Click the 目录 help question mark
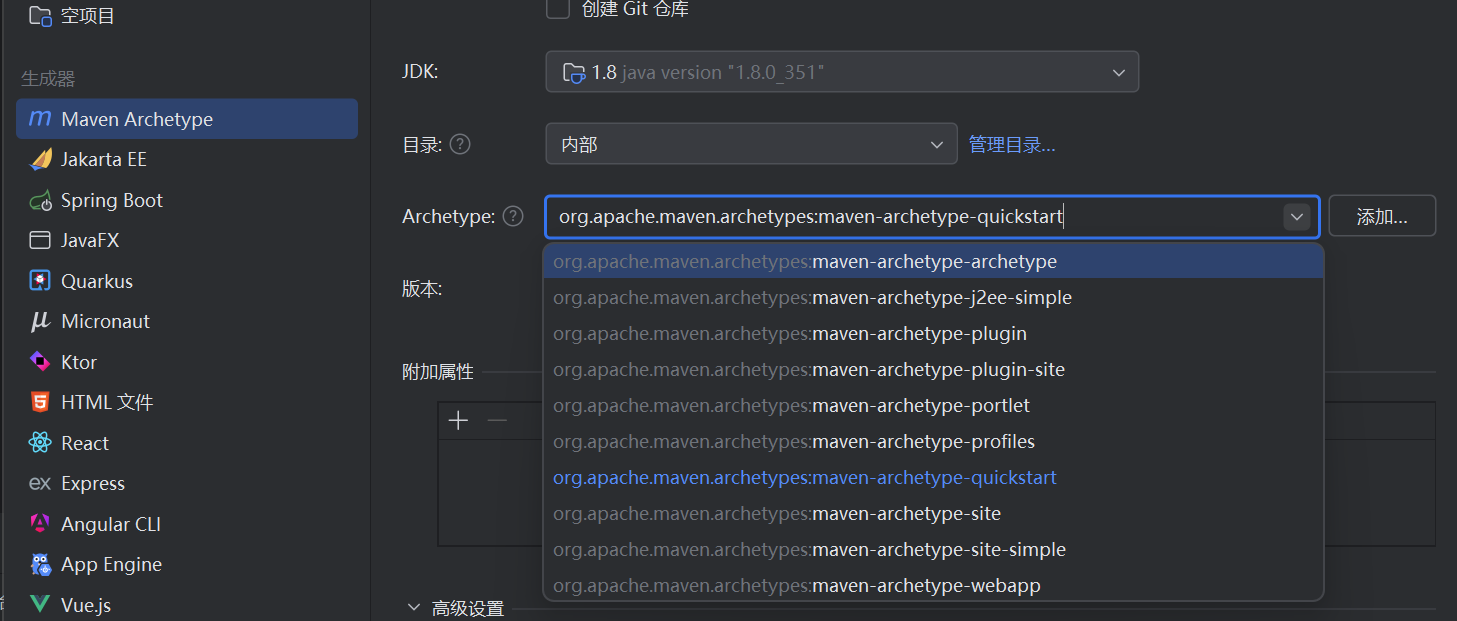 [x=459, y=143]
